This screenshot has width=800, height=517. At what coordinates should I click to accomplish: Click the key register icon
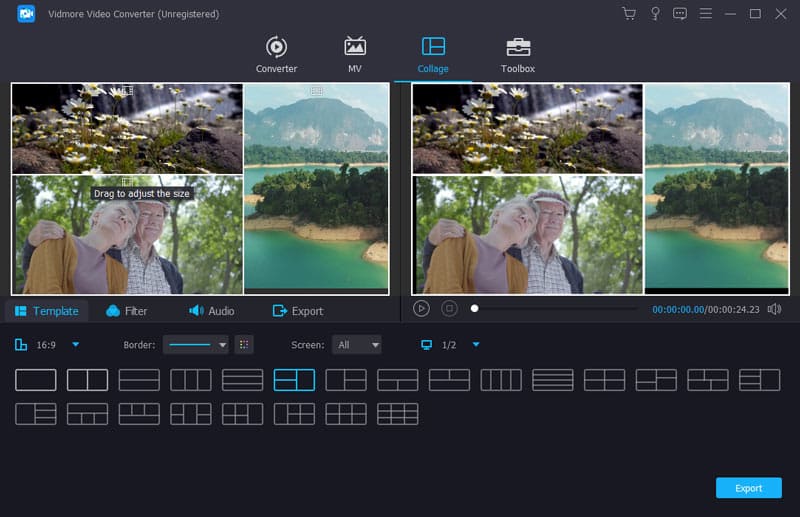(655, 14)
